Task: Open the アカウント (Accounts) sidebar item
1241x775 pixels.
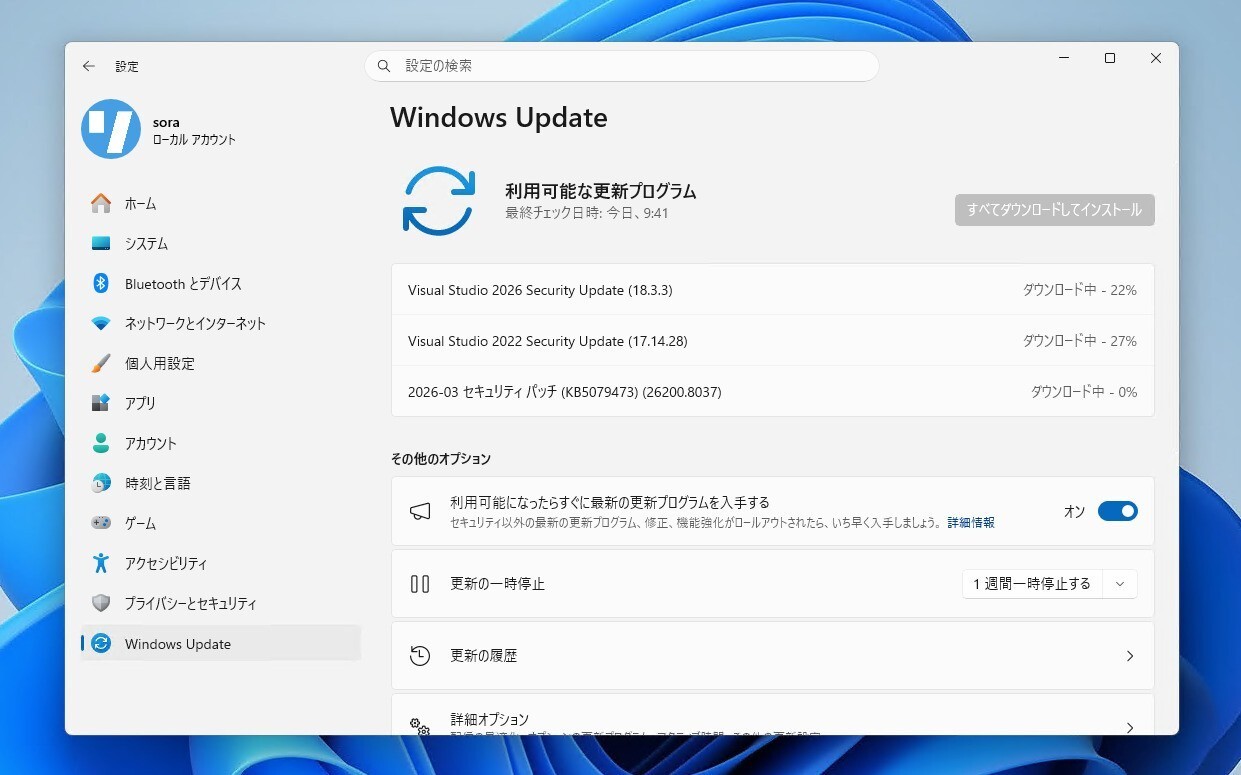Action: [x=150, y=444]
